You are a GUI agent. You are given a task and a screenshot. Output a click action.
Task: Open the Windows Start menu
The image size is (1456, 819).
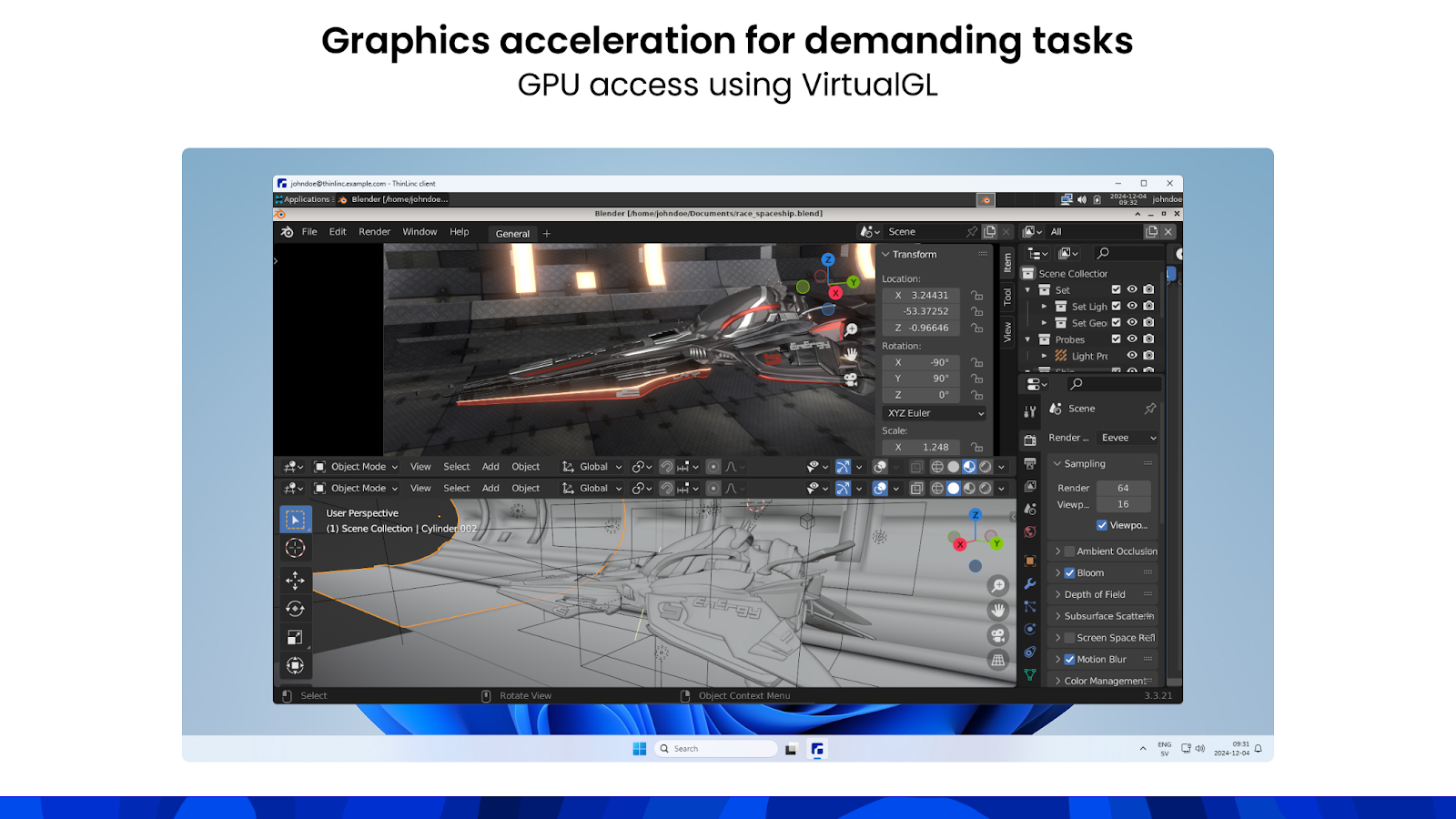click(x=640, y=749)
